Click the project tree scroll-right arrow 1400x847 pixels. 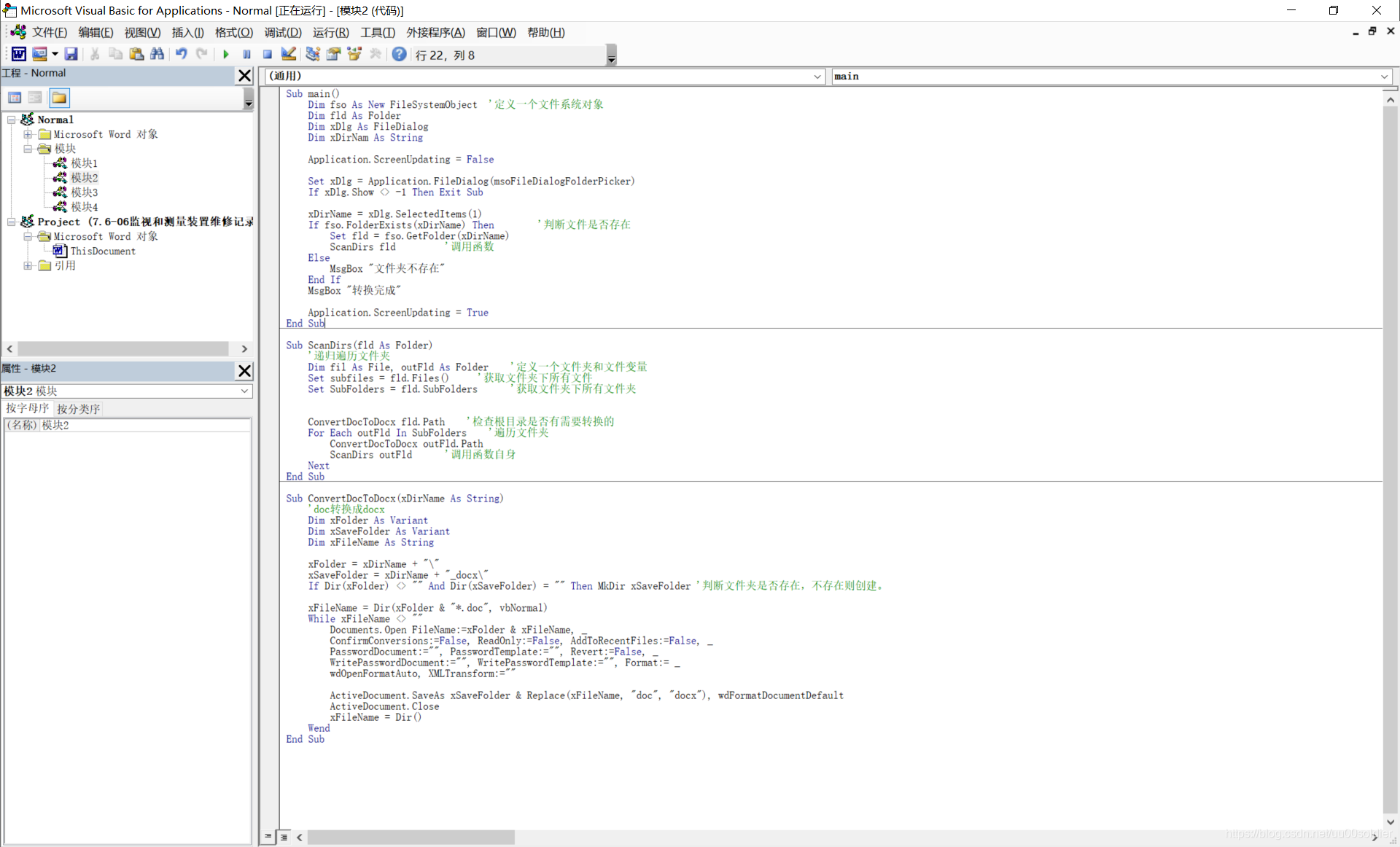pos(244,349)
